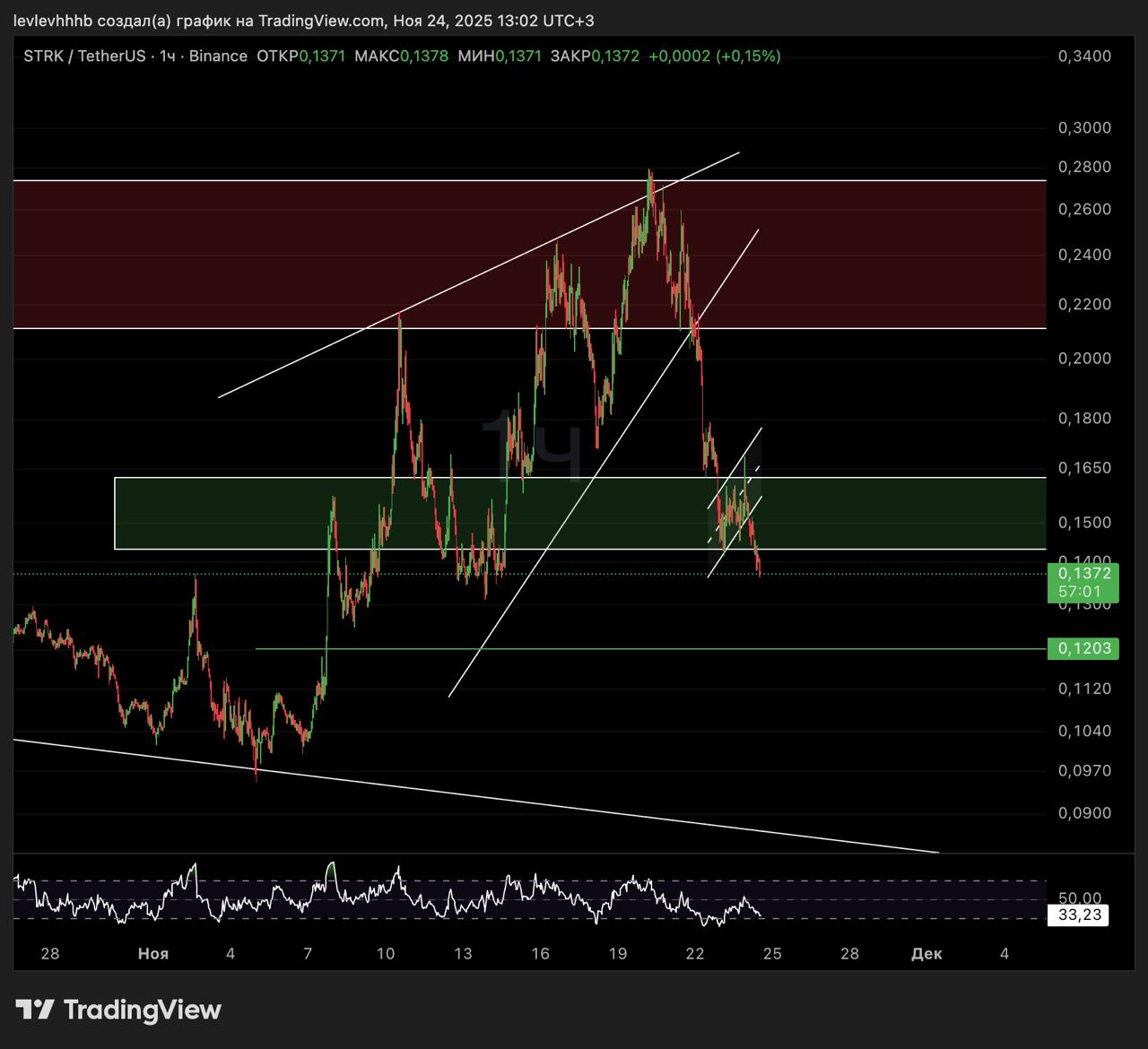Click the 0,0900 label on price axis
This screenshot has width=1148, height=1049.
(x=1084, y=813)
